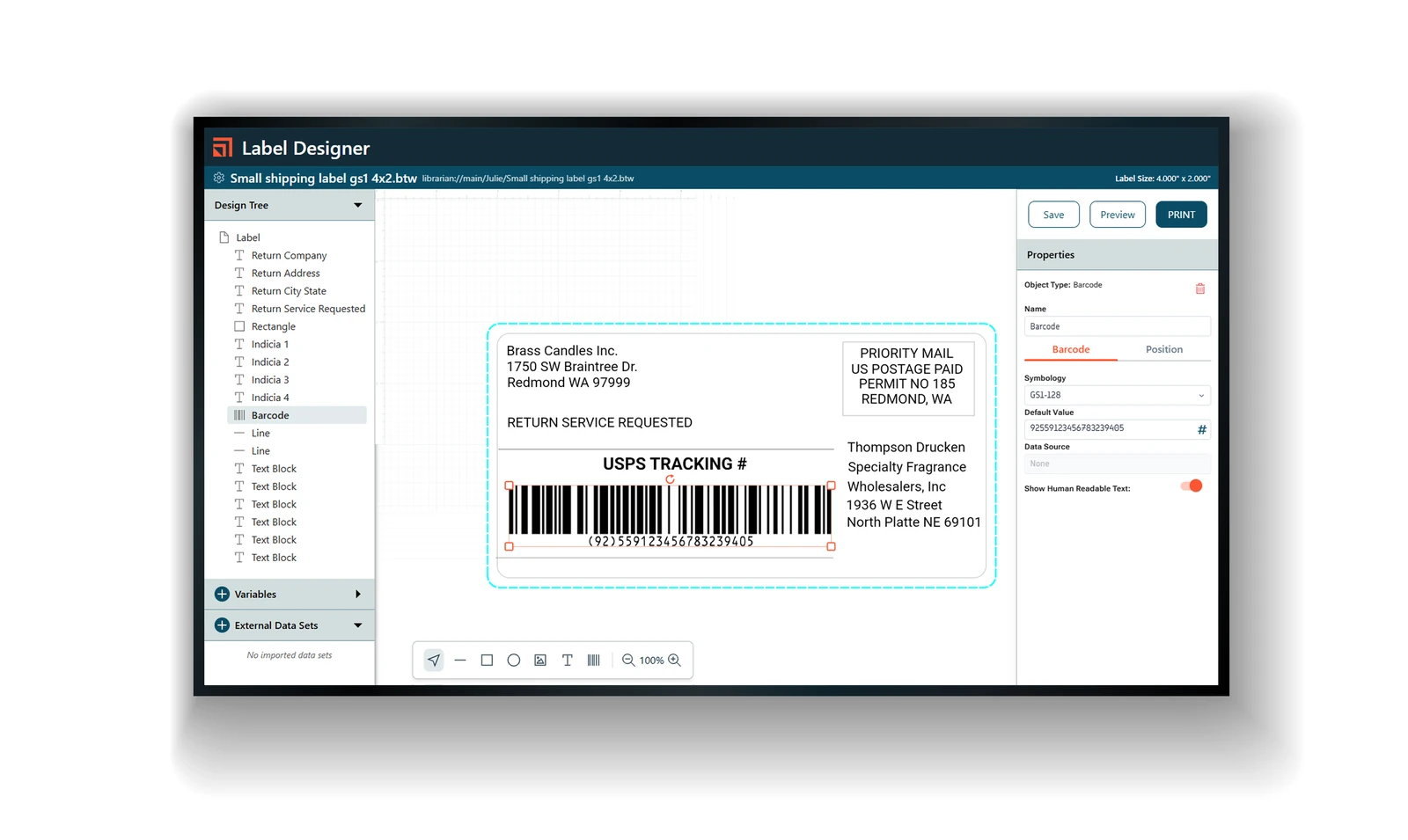Open the Barcode tab in Properties
This screenshot has width=1408, height=840.
tap(1071, 349)
